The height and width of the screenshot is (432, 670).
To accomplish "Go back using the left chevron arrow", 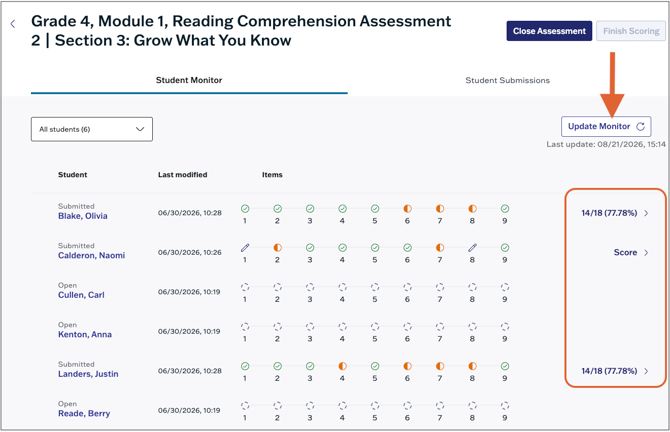I will pos(13,24).
